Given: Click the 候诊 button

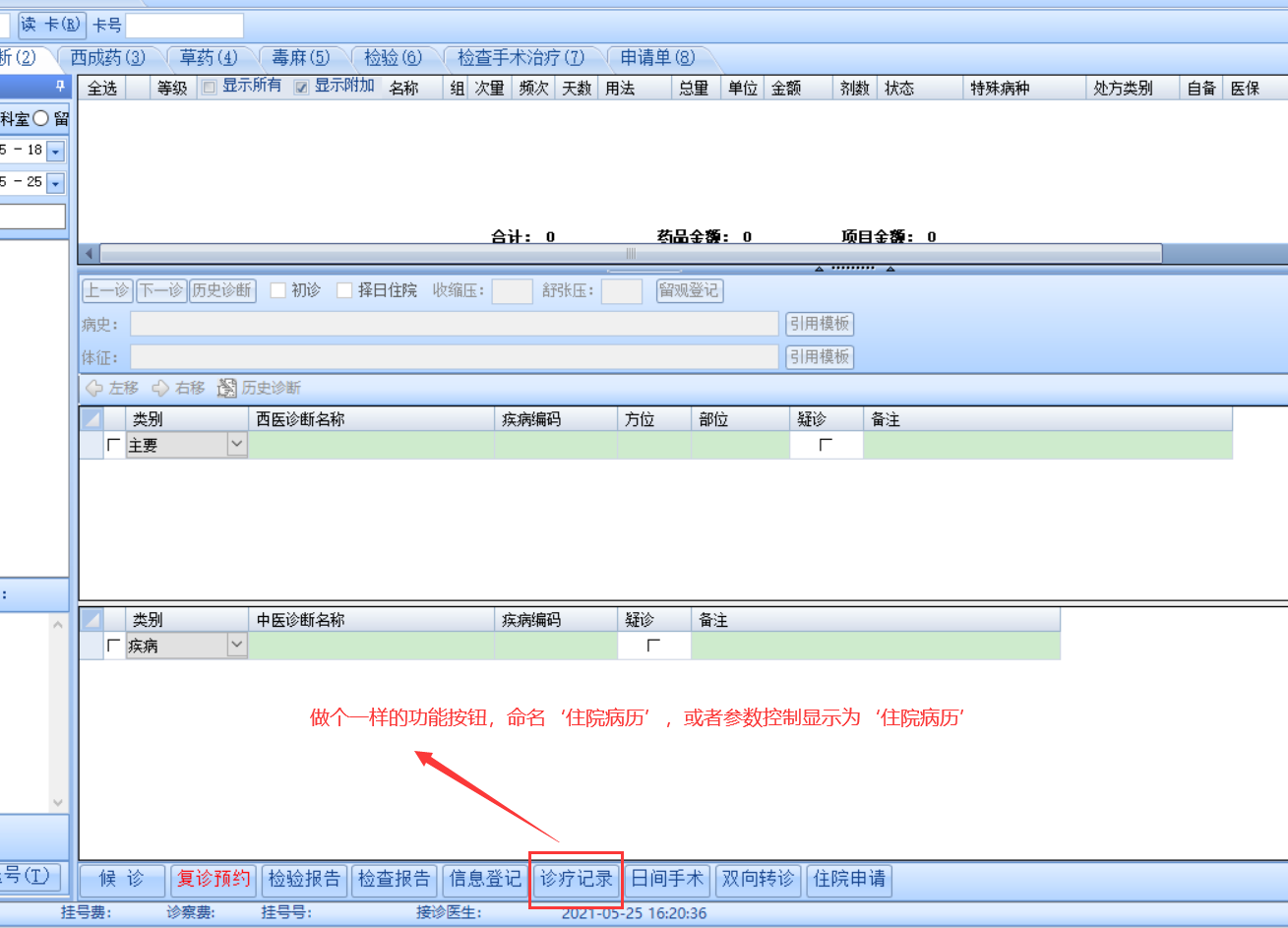Looking at the screenshot, I should [x=122, y=879].
